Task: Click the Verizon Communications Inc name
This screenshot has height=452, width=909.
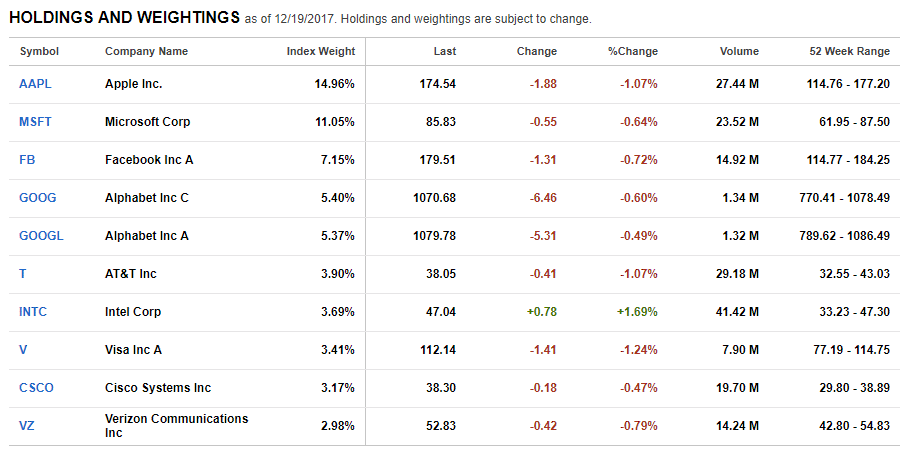Action: [176, 426]
